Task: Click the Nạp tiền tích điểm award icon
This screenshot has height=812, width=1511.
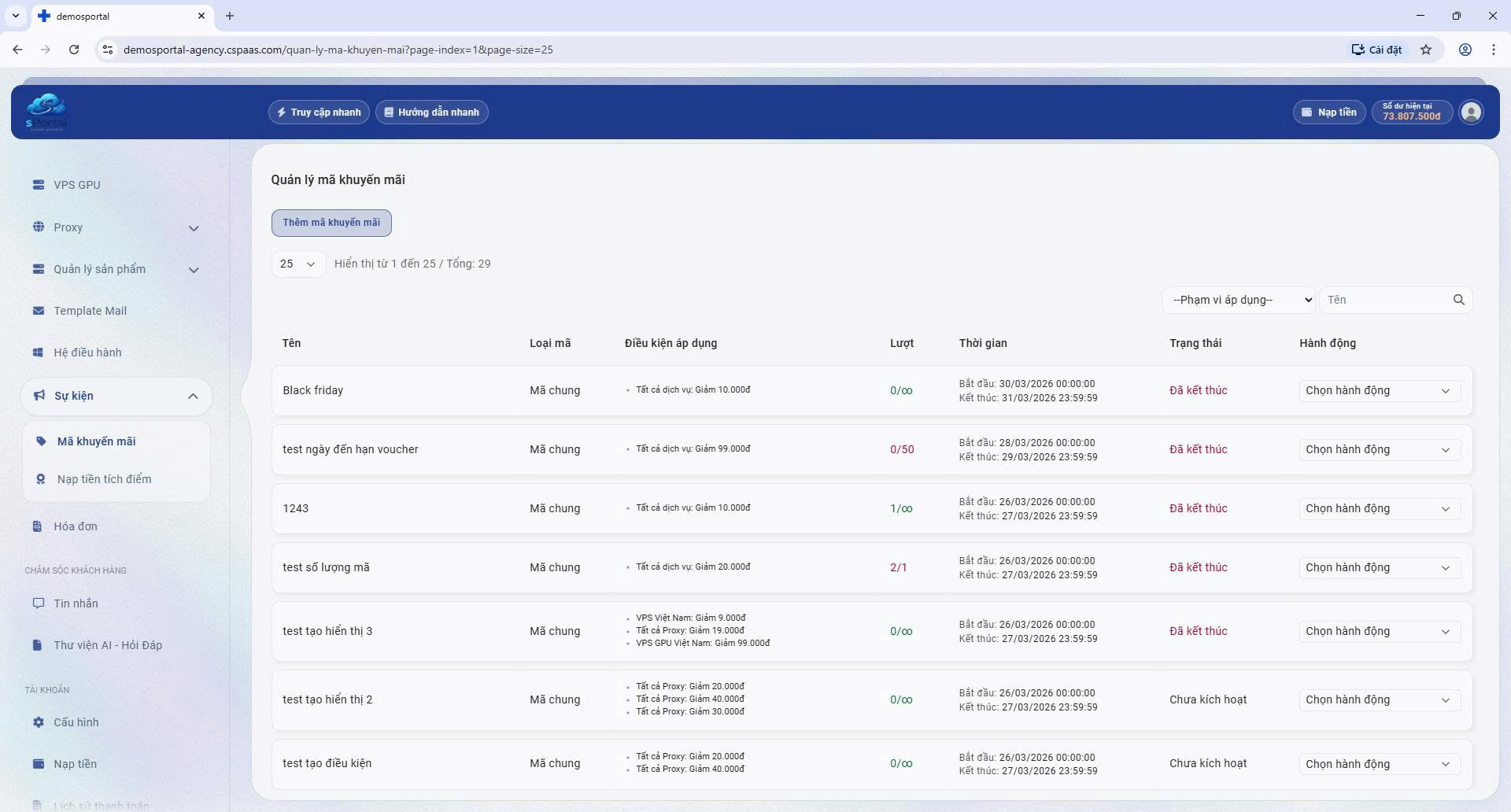Action: coord(41,479)
